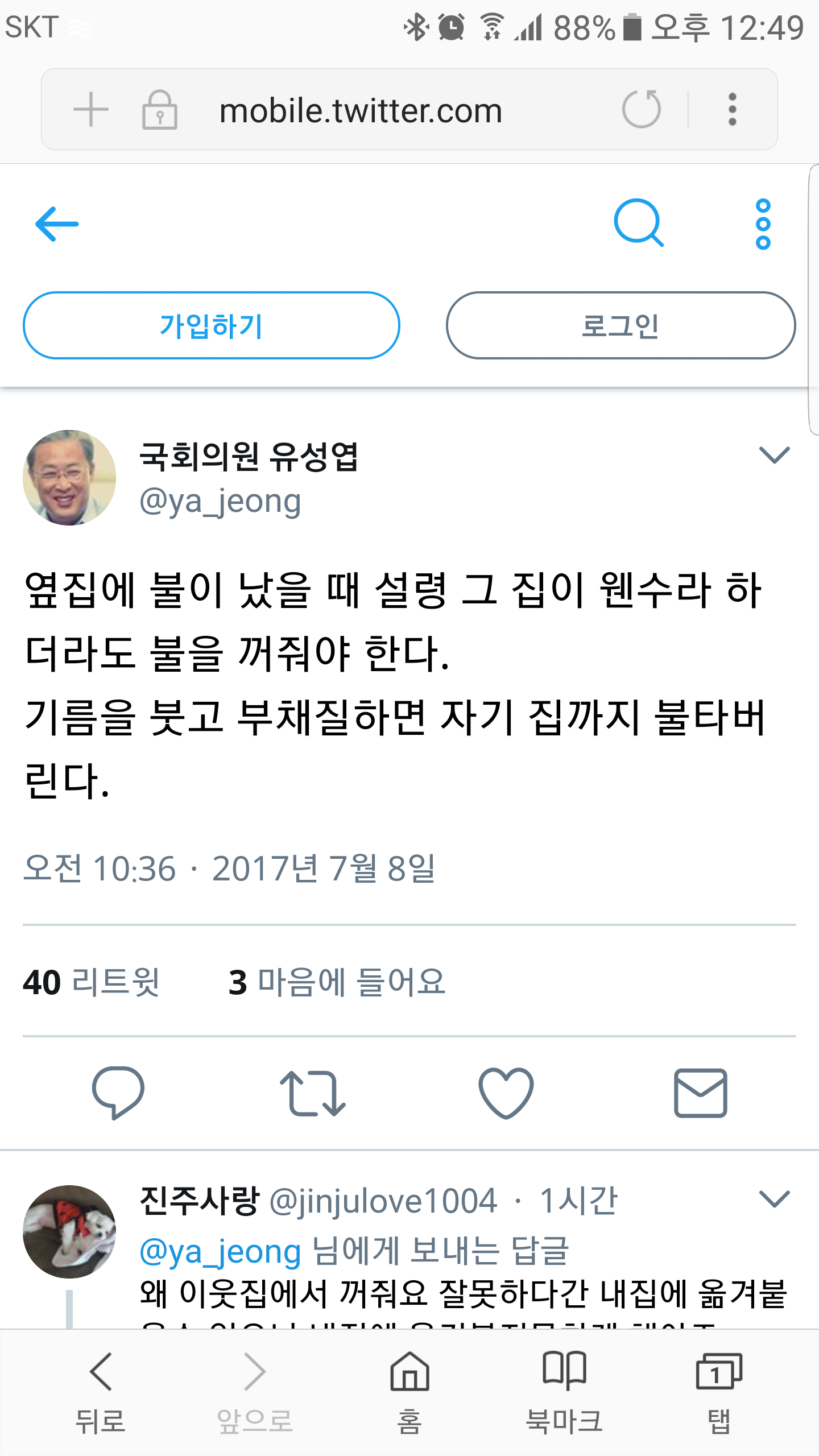Open 유성엽 profile picture
This screenshot has height=1456, width=819.
click(69, 478)
